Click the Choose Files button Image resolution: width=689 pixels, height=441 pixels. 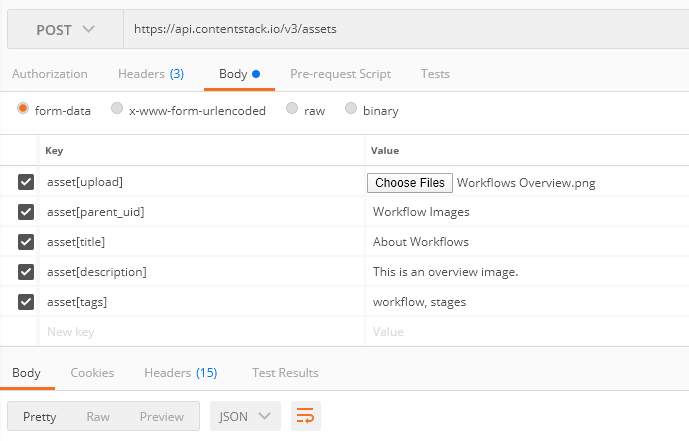tap(410, 183)
